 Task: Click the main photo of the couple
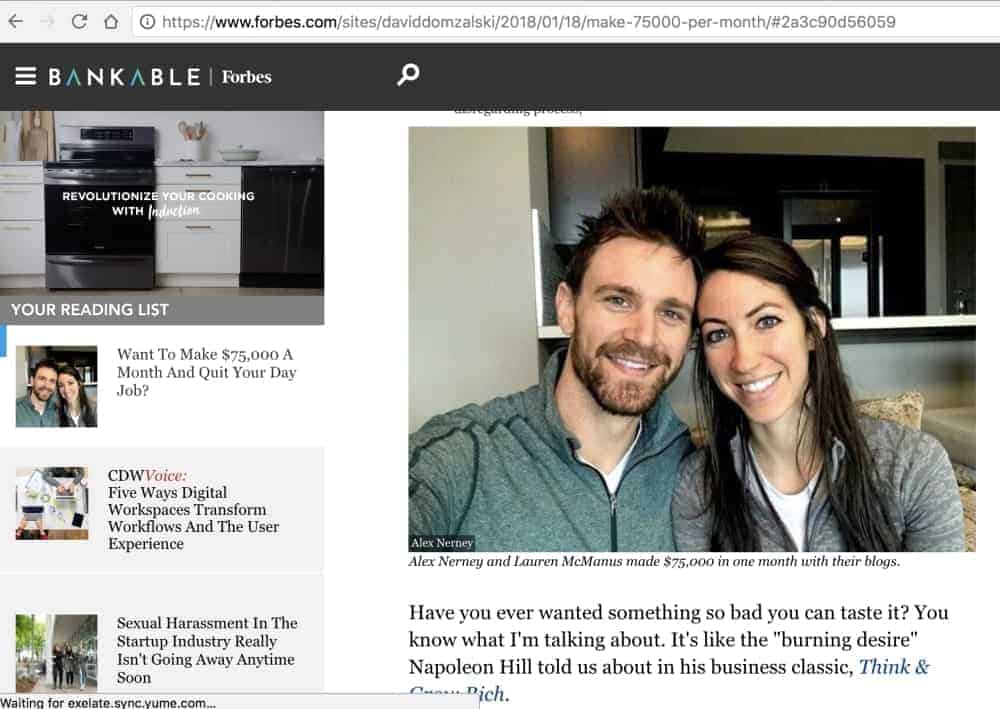coord(692,339)
